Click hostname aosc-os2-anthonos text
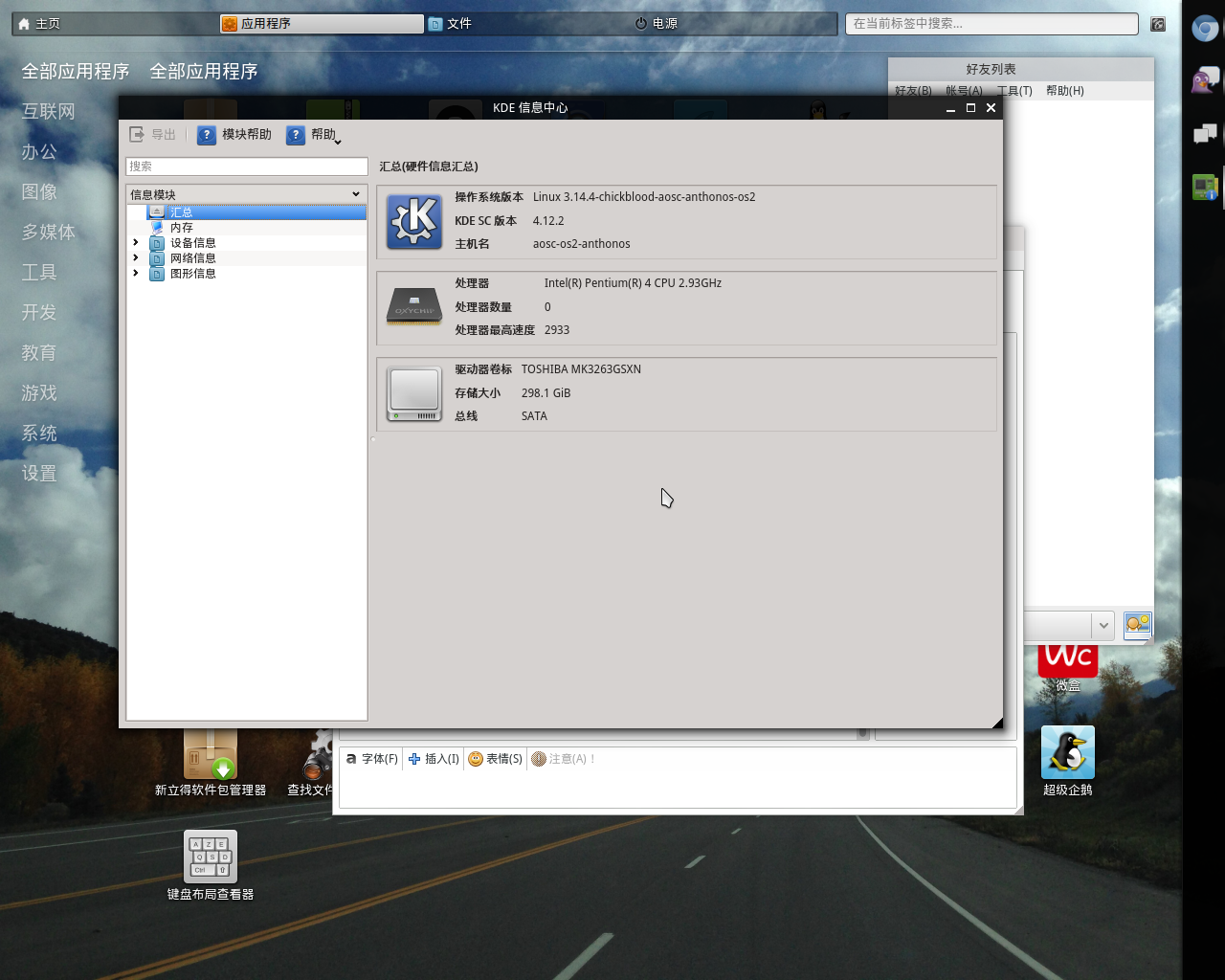This screenshot has width=1225, height=980. (x=582, y=244)
